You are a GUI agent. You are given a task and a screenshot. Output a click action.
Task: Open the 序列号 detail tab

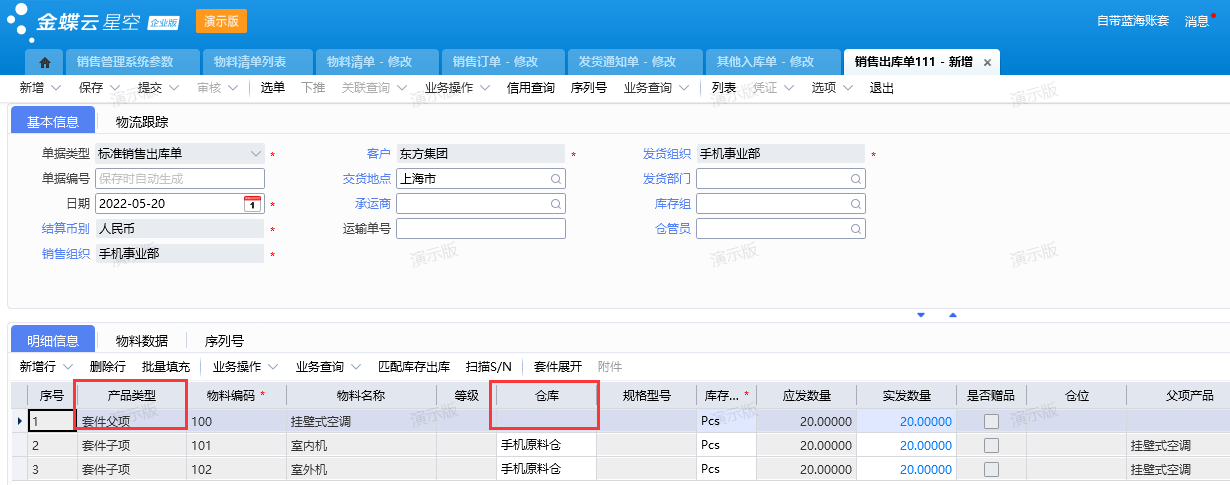(x=224, y=340)
